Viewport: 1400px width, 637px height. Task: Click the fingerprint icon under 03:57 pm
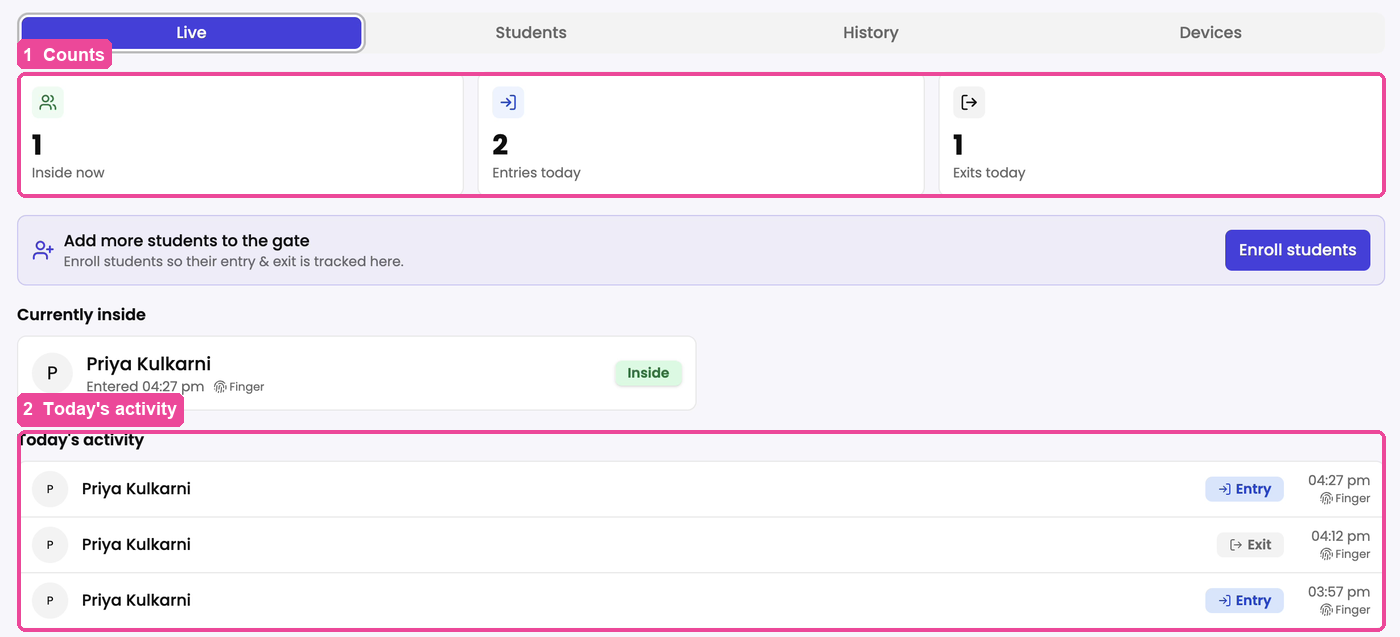(1326, 609)
